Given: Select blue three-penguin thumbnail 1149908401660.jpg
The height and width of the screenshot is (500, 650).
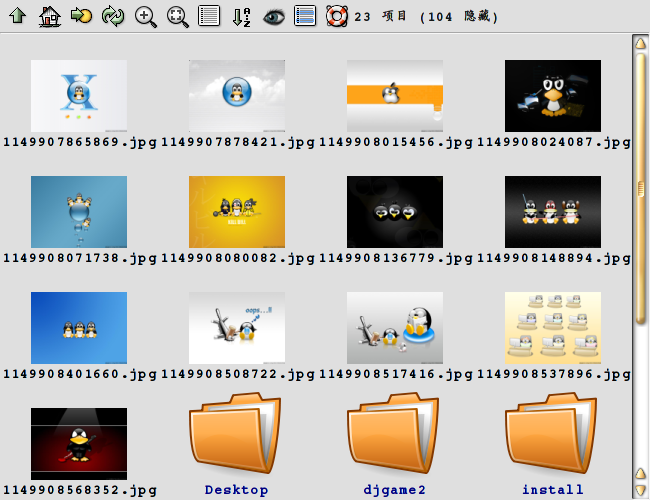Looking at the screenshot, I should coord(79,328).
